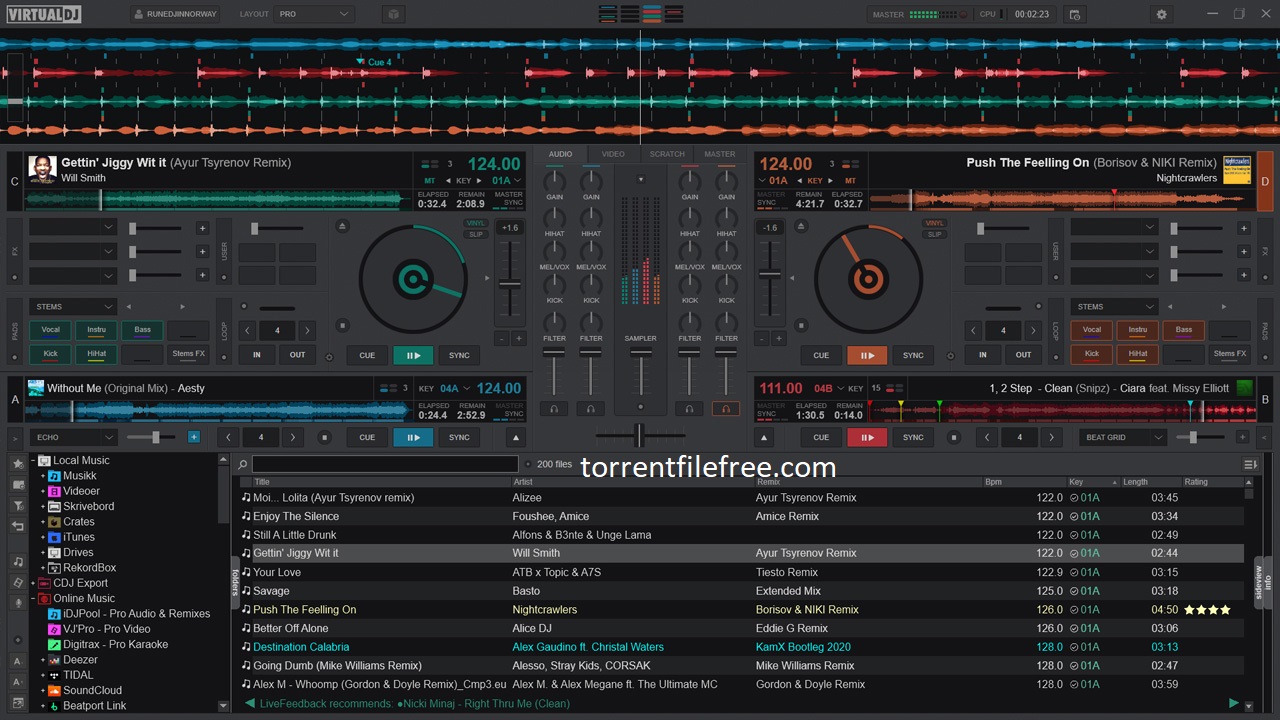Open the STEMS pads dropdown on deck C

click(74, 307)
